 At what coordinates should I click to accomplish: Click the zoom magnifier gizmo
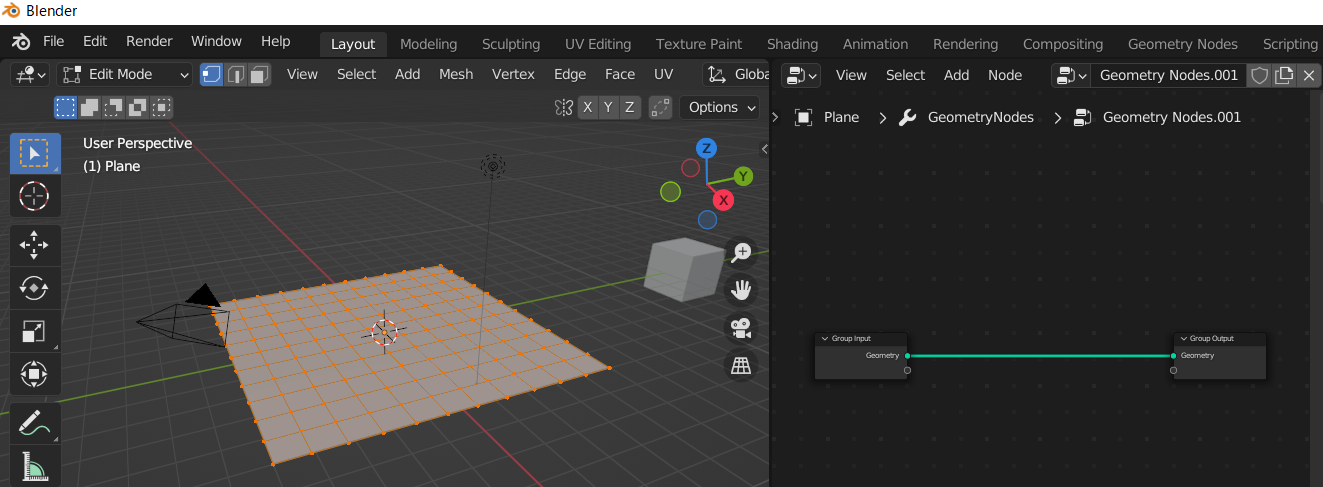741,253
